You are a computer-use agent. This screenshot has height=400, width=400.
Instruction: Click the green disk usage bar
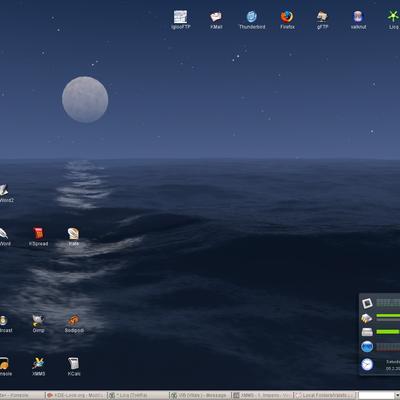388,332
